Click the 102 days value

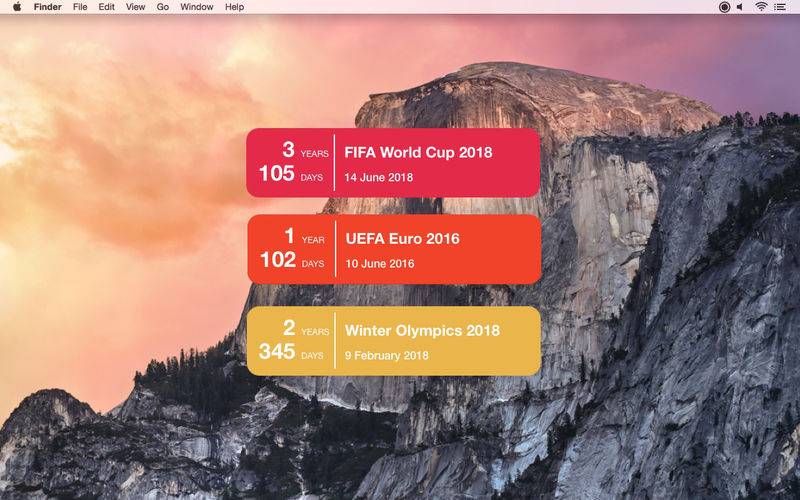pyautogui.click(x=278, y=260)
